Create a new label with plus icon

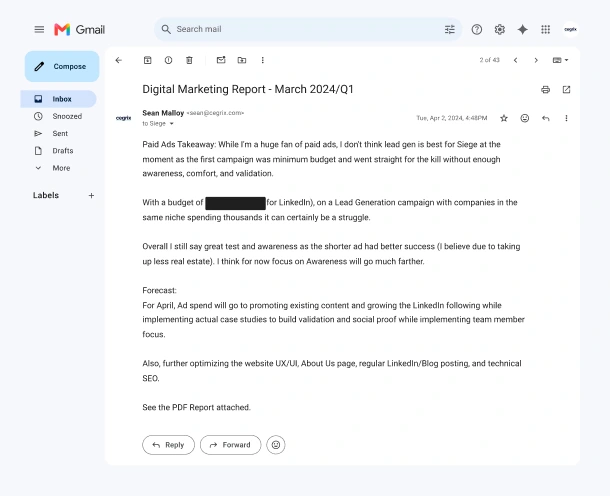(91, 195)
